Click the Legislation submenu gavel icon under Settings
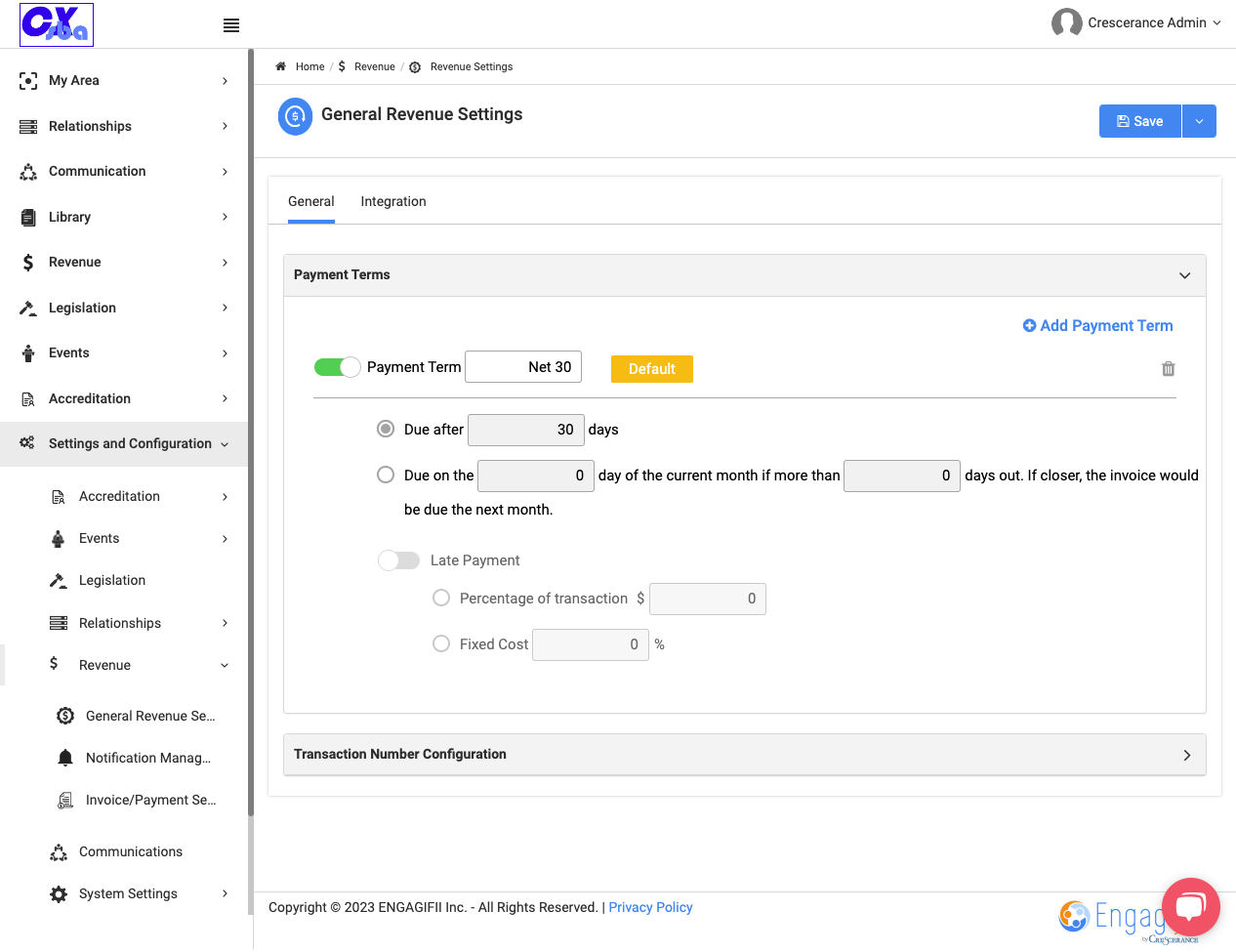 tap(59, 581)
